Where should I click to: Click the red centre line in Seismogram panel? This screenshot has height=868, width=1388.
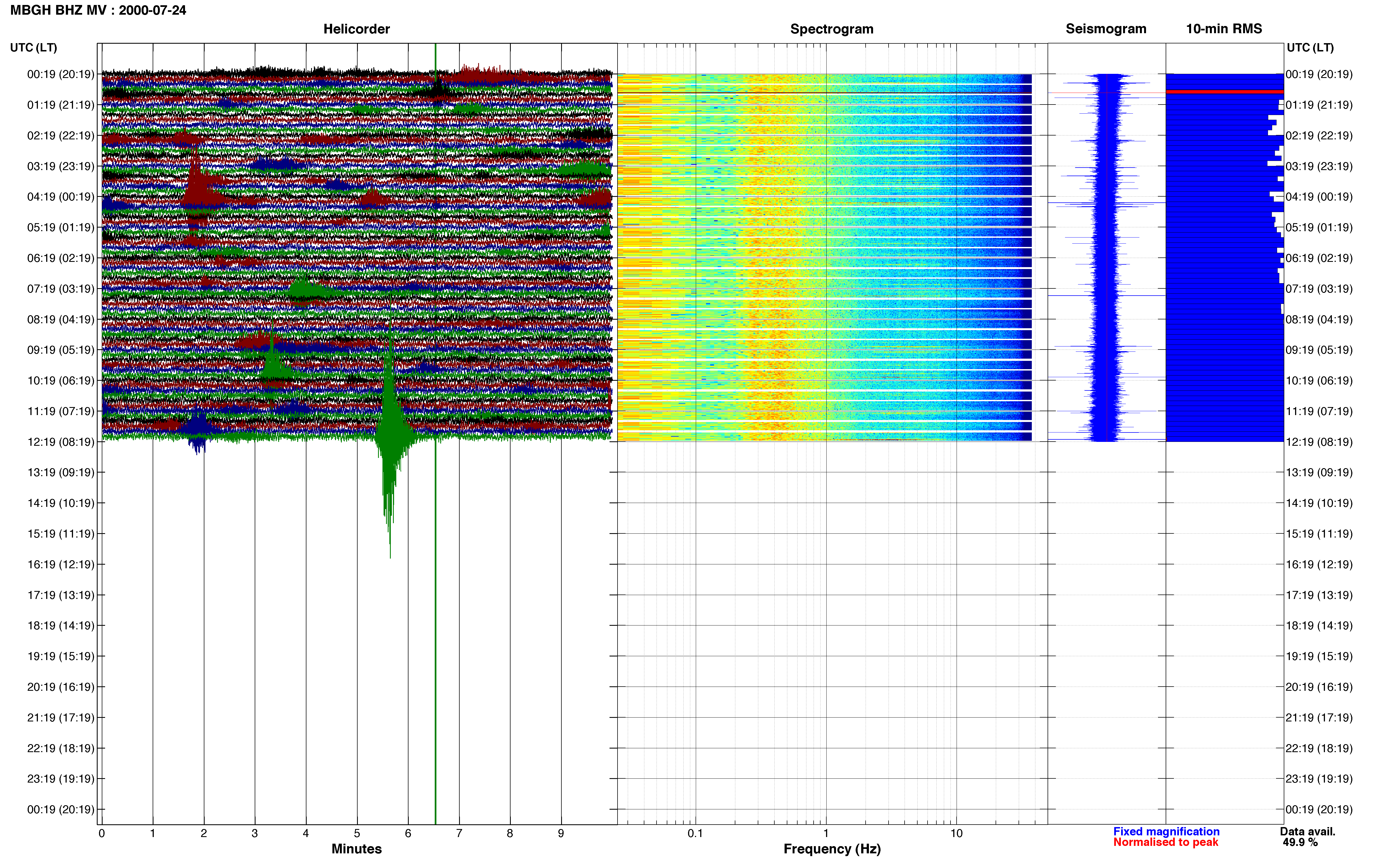point(1106,257)
